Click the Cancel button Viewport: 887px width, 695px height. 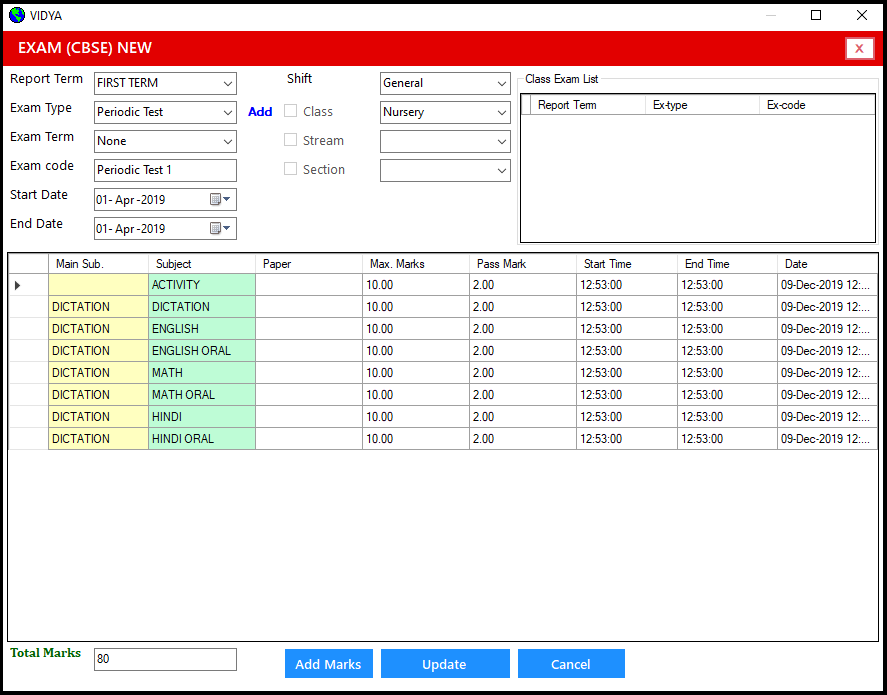tap(571, 663)
